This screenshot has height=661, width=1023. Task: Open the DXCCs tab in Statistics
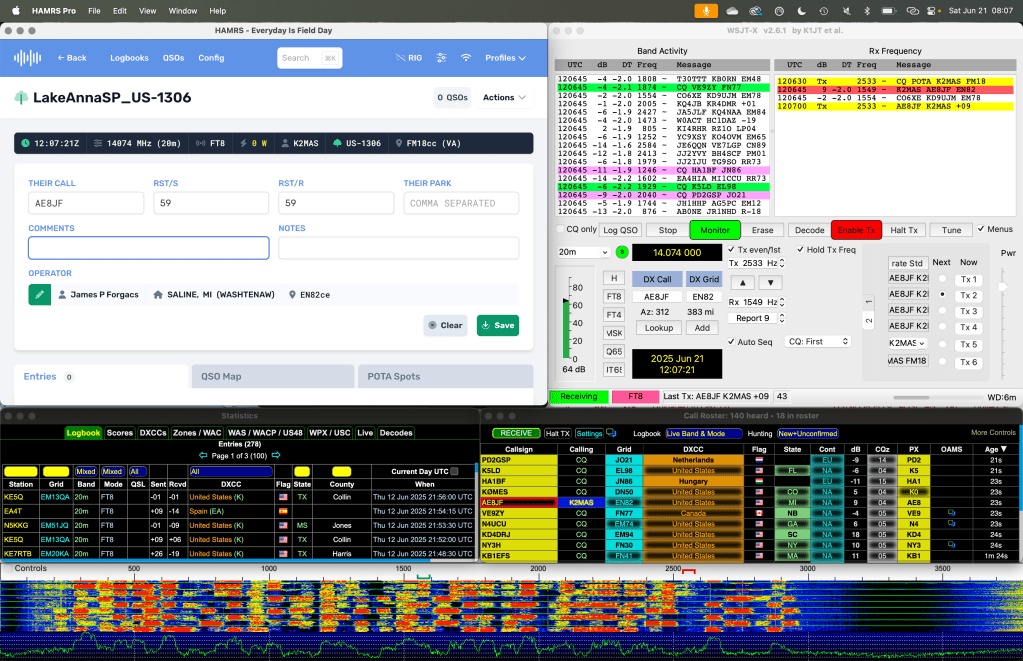153,433
